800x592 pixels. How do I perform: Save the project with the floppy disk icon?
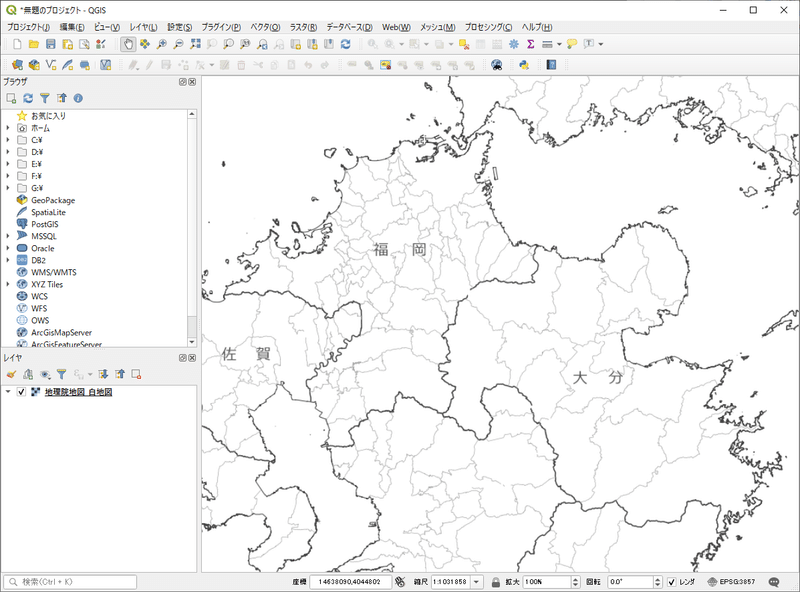pyautogui.click(x=51, y=44)
